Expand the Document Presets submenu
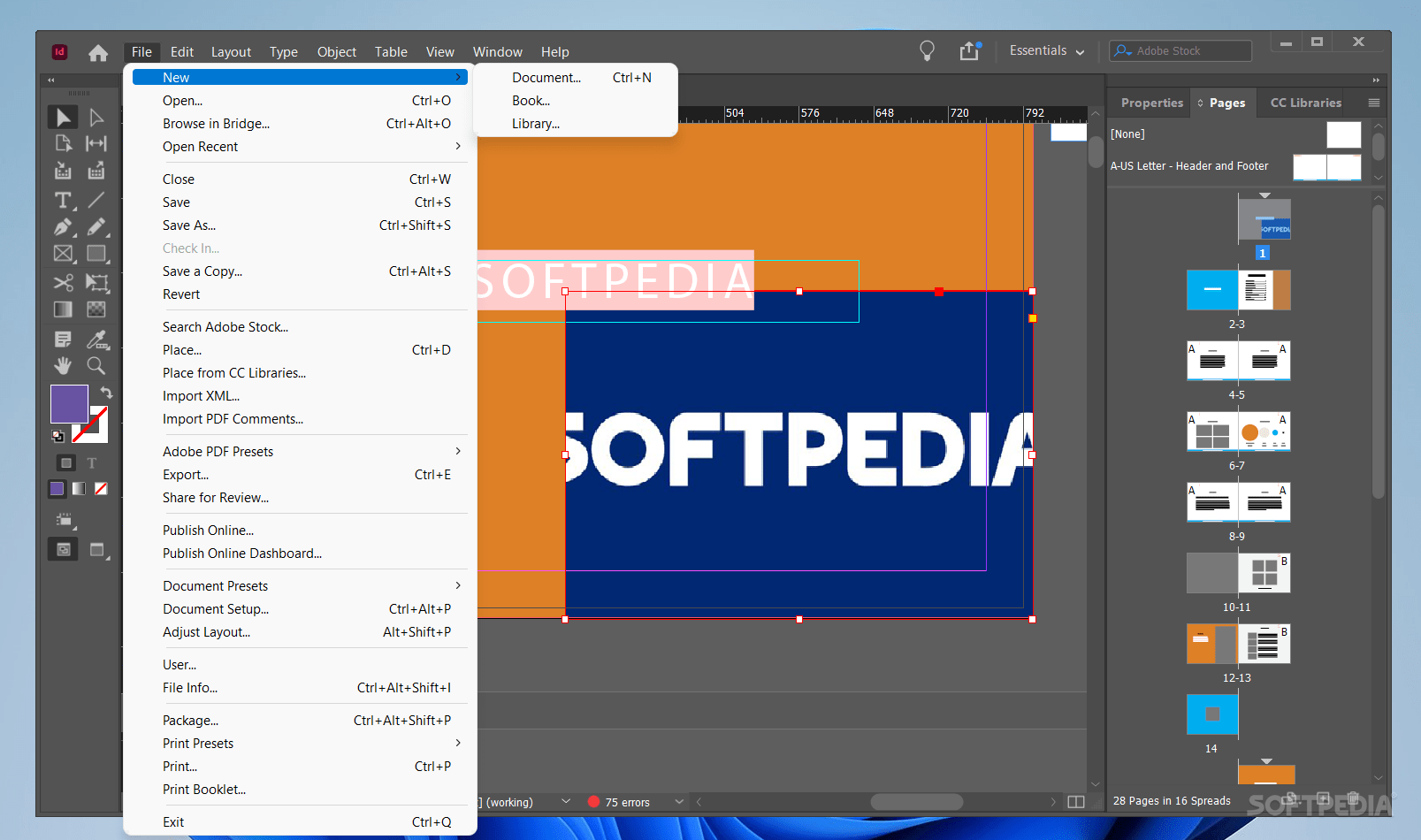This screenshot has height=840, width=1421. point(458,586)
